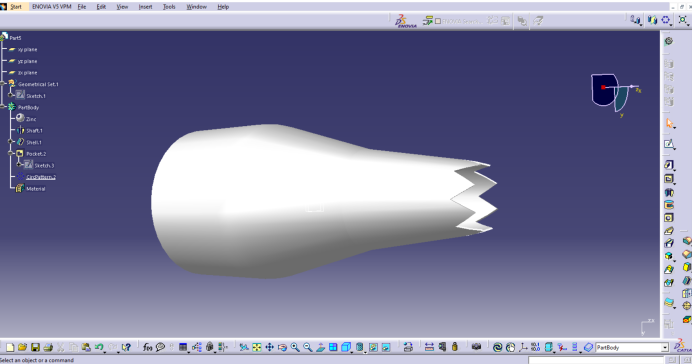Activate Fly mode icon

pyautogui.click(x=244, y=347)
